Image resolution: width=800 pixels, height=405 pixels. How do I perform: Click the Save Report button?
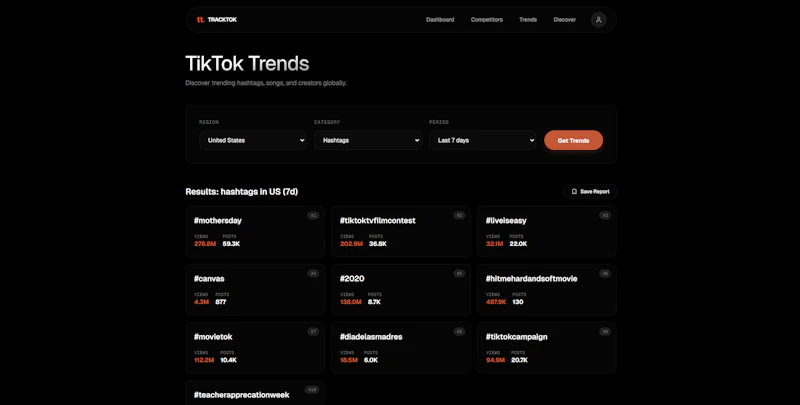590,192
